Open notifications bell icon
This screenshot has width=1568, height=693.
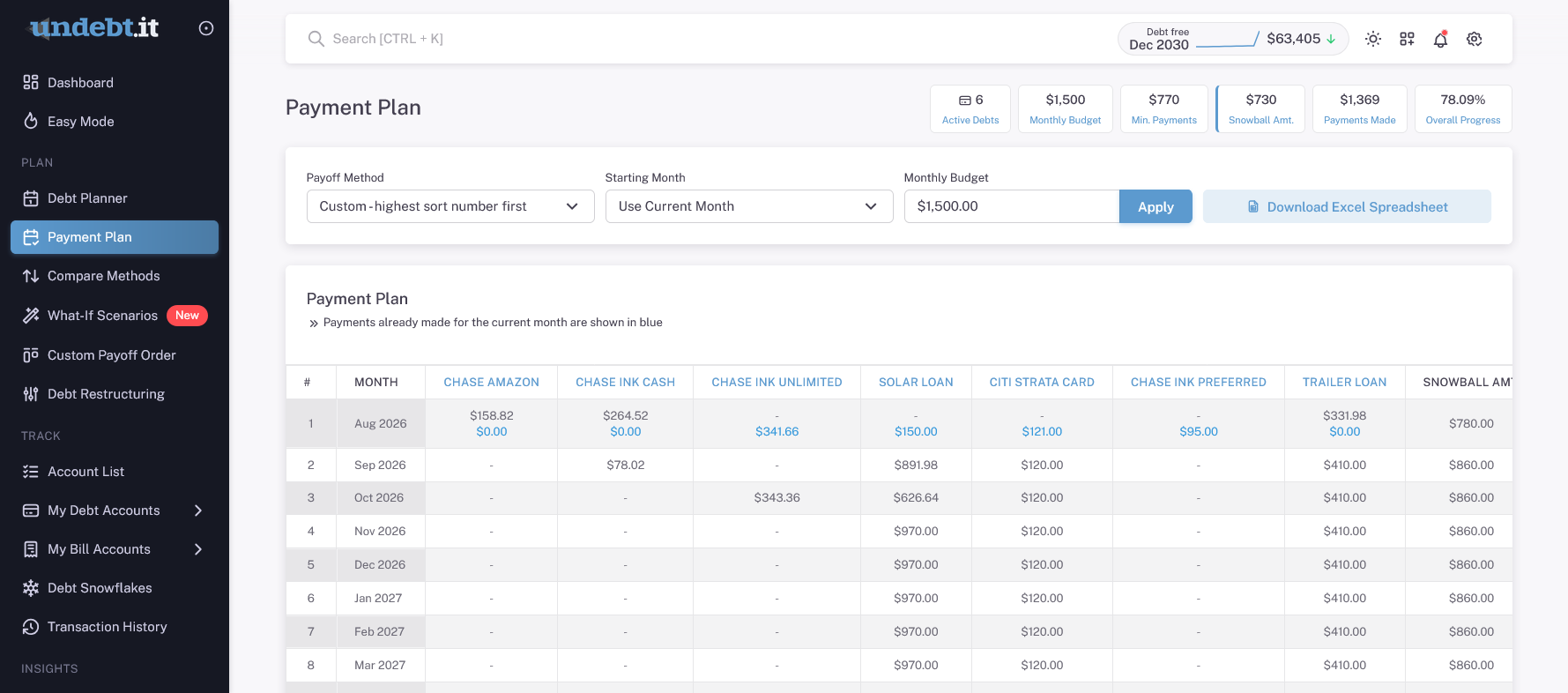pos(1440,39)
